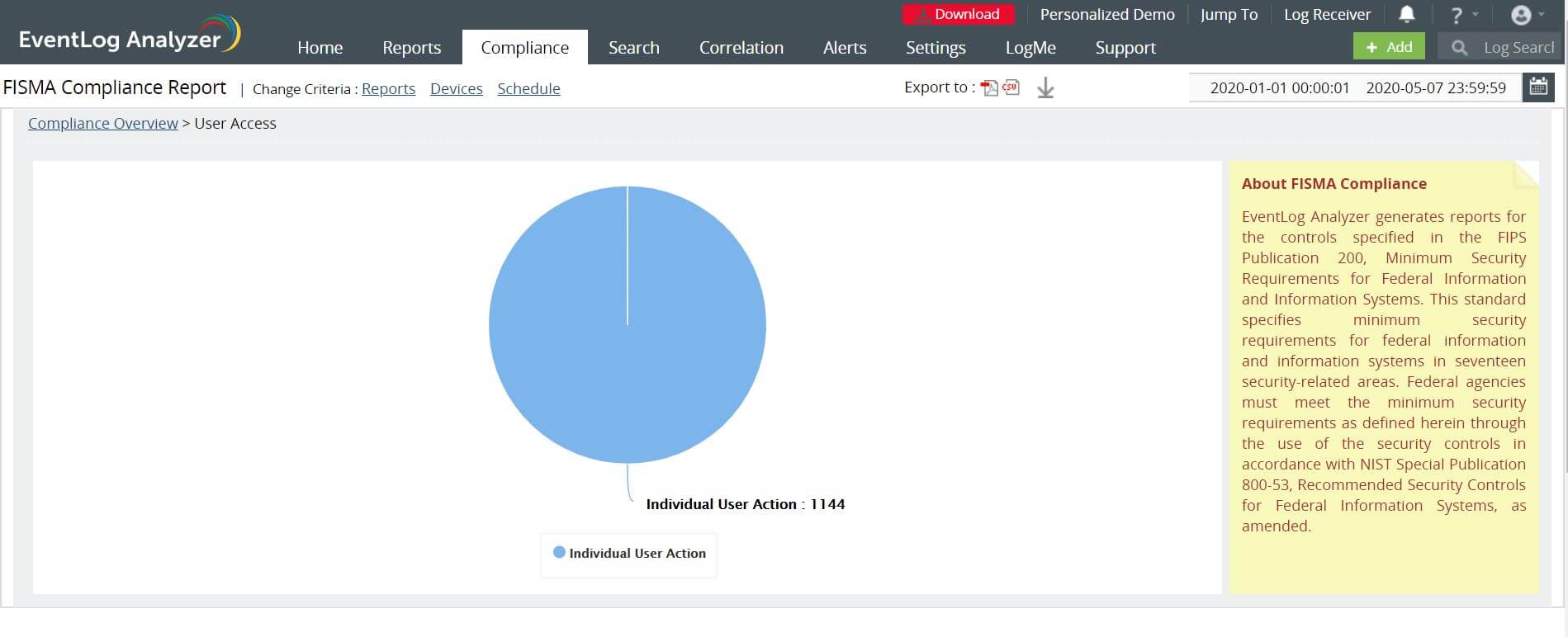The image size is (1568, 637).
Task: Click the FISMA Compliance Report title
Action: [x=114, y=87]
